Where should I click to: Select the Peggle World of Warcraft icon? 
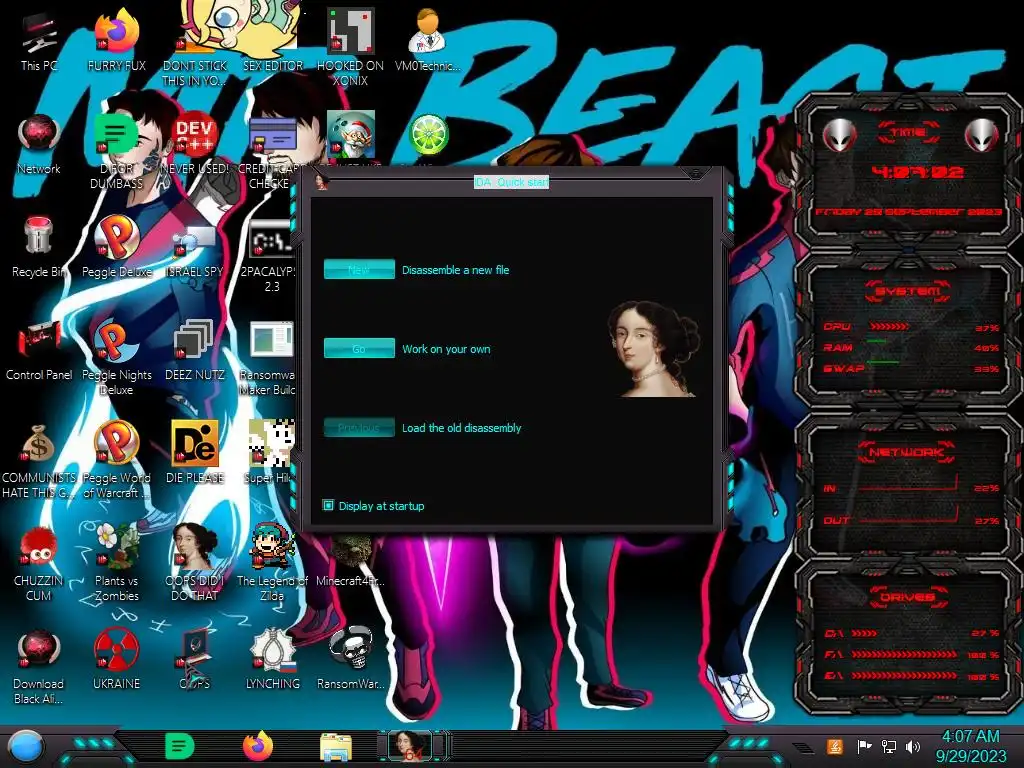pyautogui.click(x=116, y=460)
